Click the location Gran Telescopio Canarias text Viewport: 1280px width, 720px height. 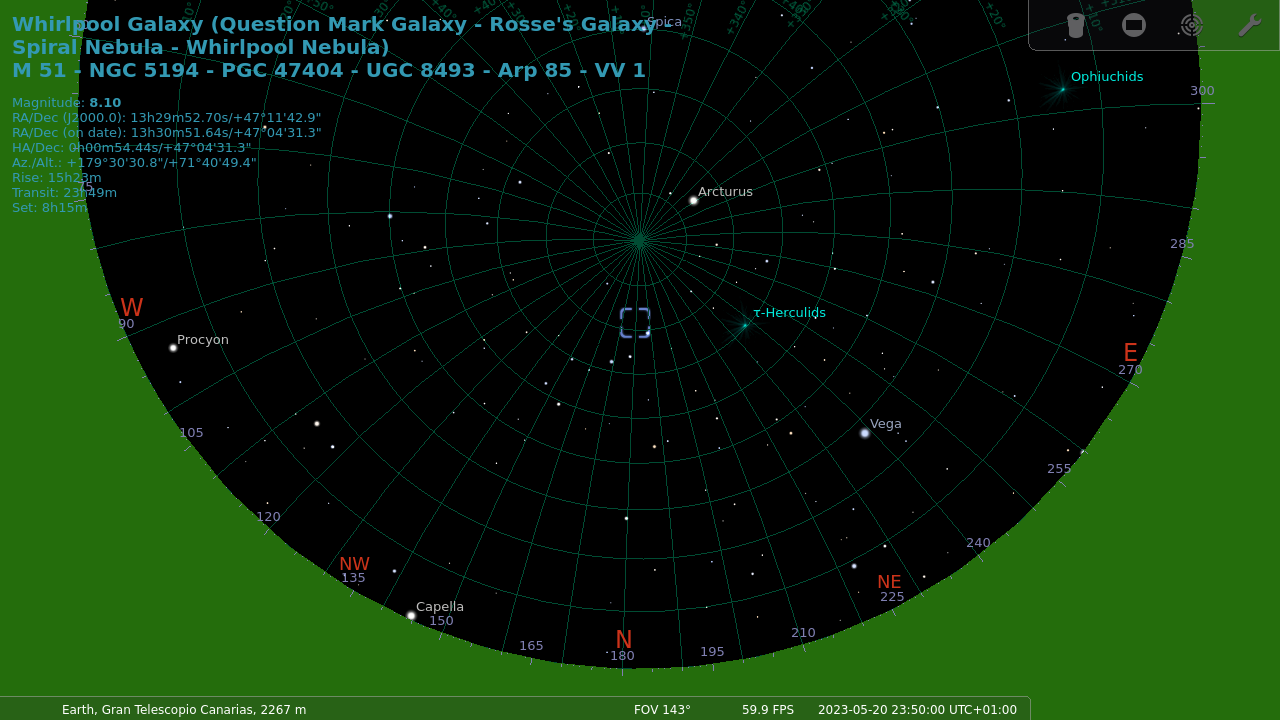click(184, 710)
